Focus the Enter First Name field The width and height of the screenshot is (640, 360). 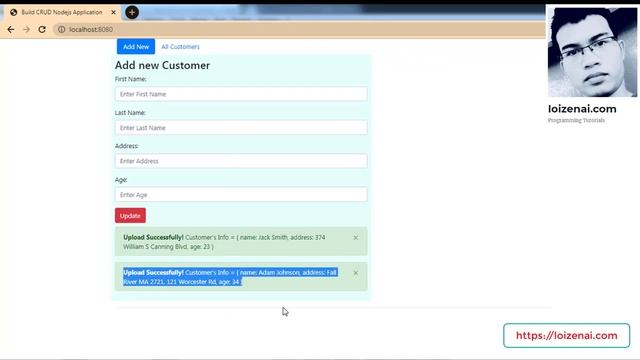point(241,94)
